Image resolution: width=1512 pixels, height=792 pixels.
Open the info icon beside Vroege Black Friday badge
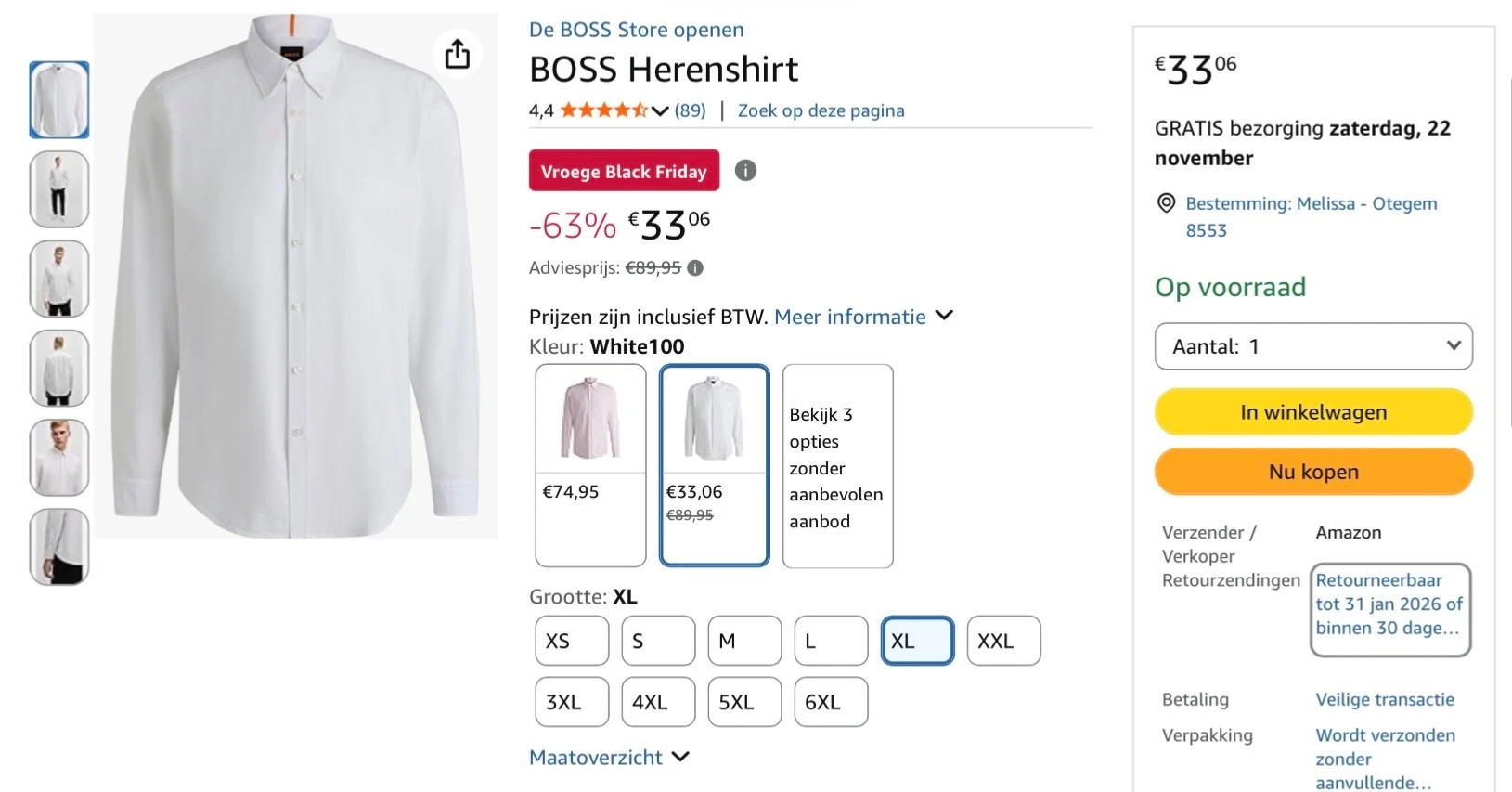(x=745, y=170)
